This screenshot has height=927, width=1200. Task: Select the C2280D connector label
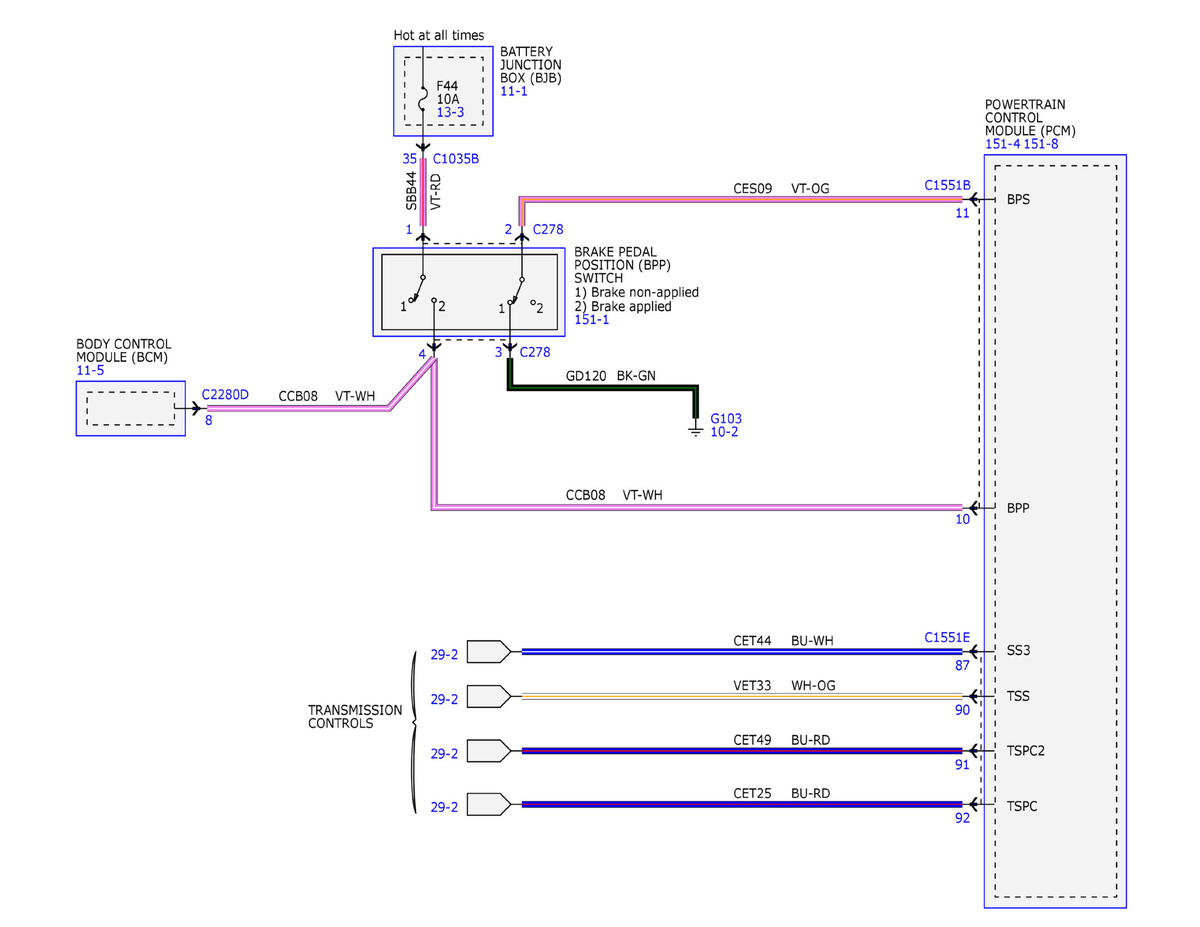coord(226,395)
